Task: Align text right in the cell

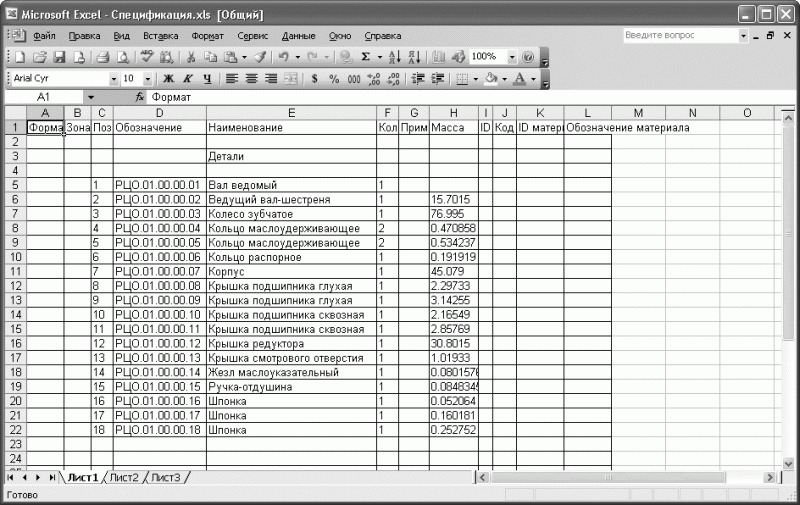Action: tap(271, 79)
